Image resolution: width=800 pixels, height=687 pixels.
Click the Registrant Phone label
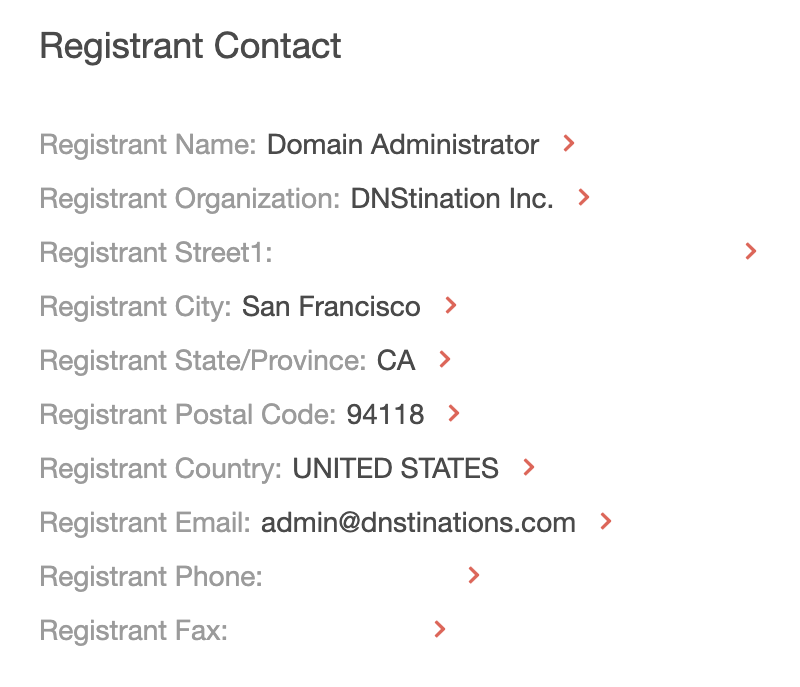[151, 577]
